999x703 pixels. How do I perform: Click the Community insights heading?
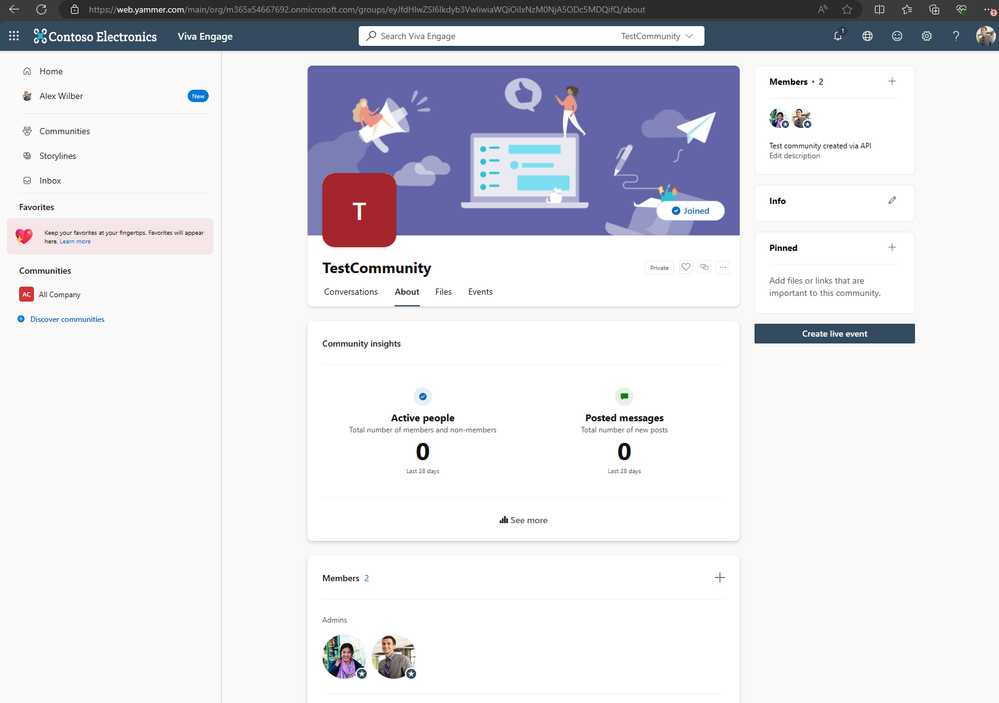click(x=361, y=344)
